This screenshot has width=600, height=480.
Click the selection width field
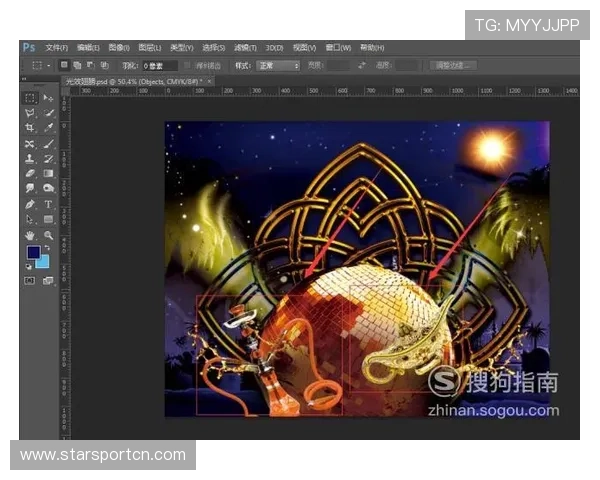pyautogui.click(x=338, y=65)
